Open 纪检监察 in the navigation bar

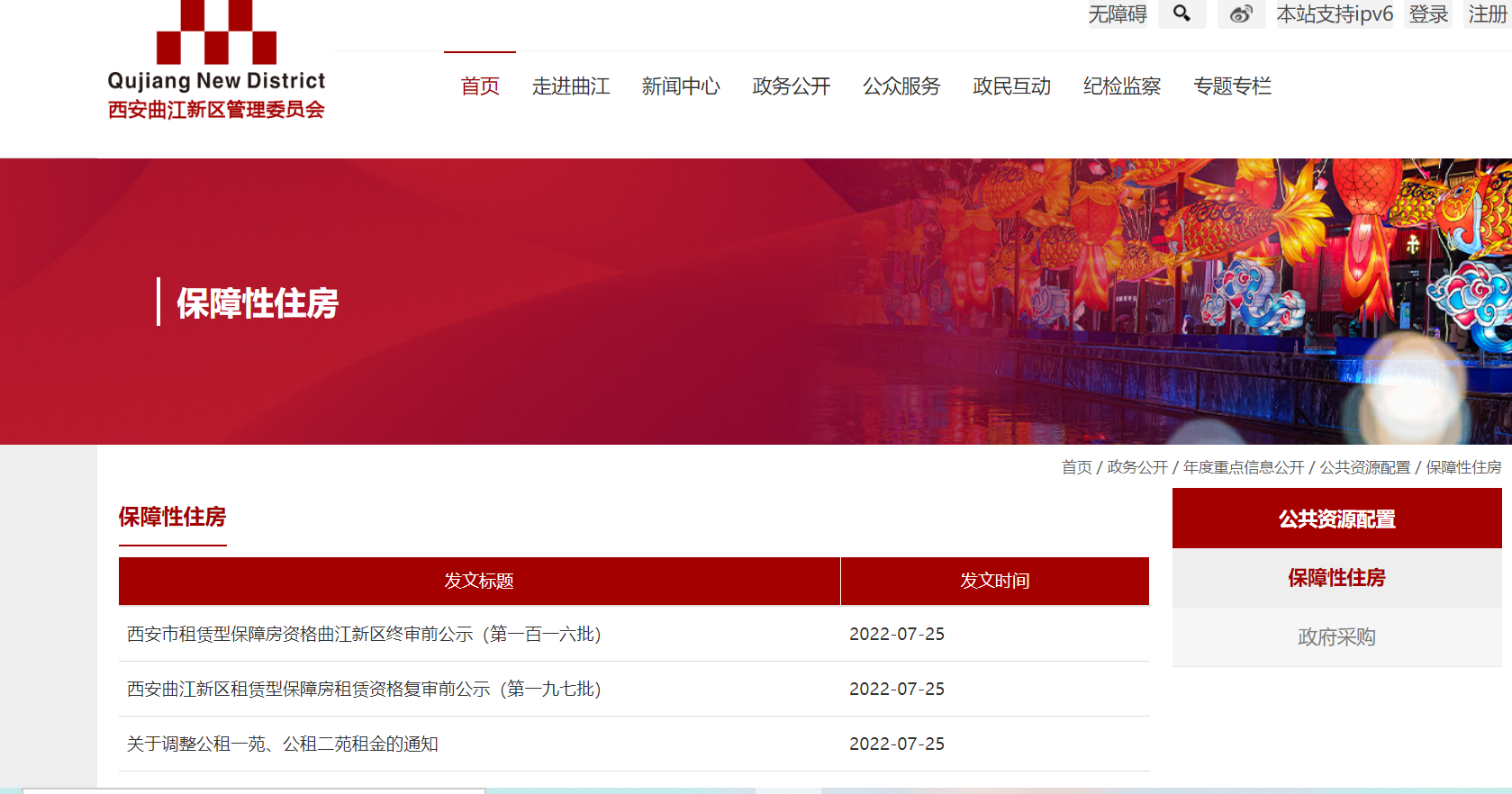tap(1121, 86)
